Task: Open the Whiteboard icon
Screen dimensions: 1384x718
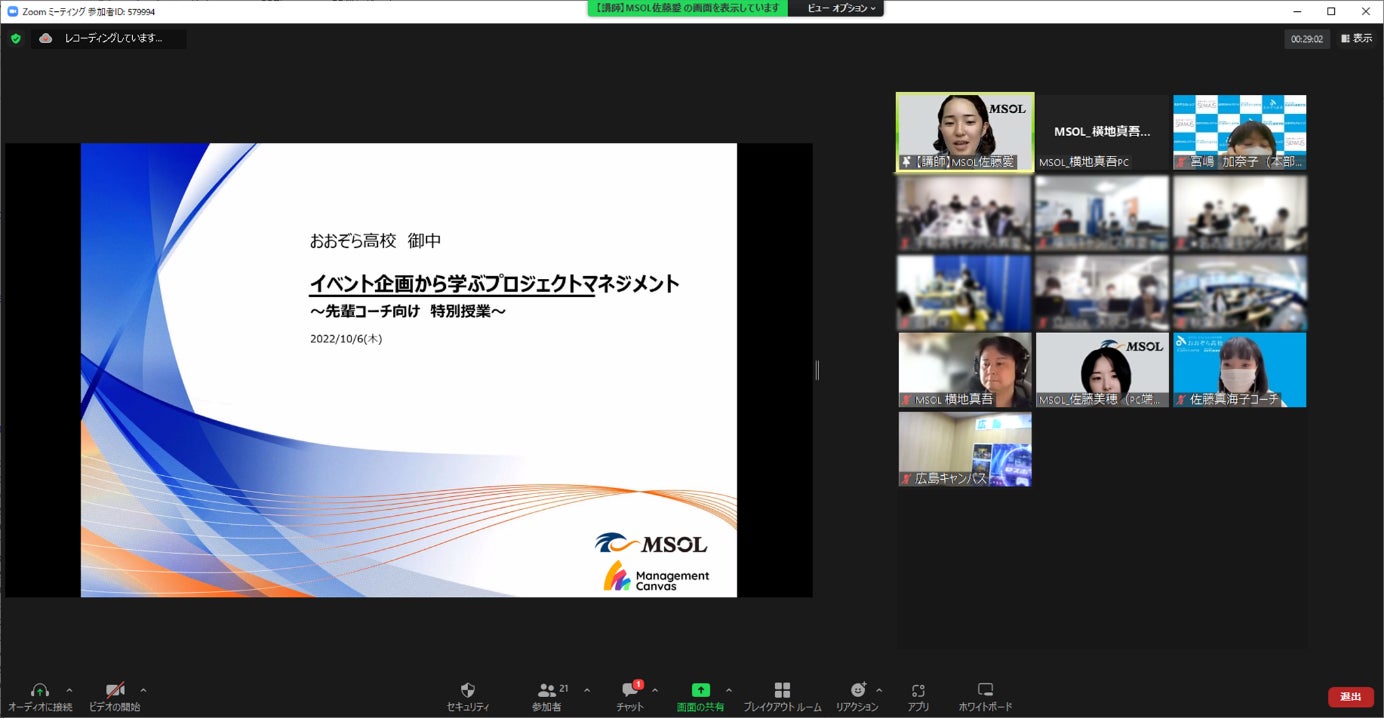Action: (x=985, y=690)
